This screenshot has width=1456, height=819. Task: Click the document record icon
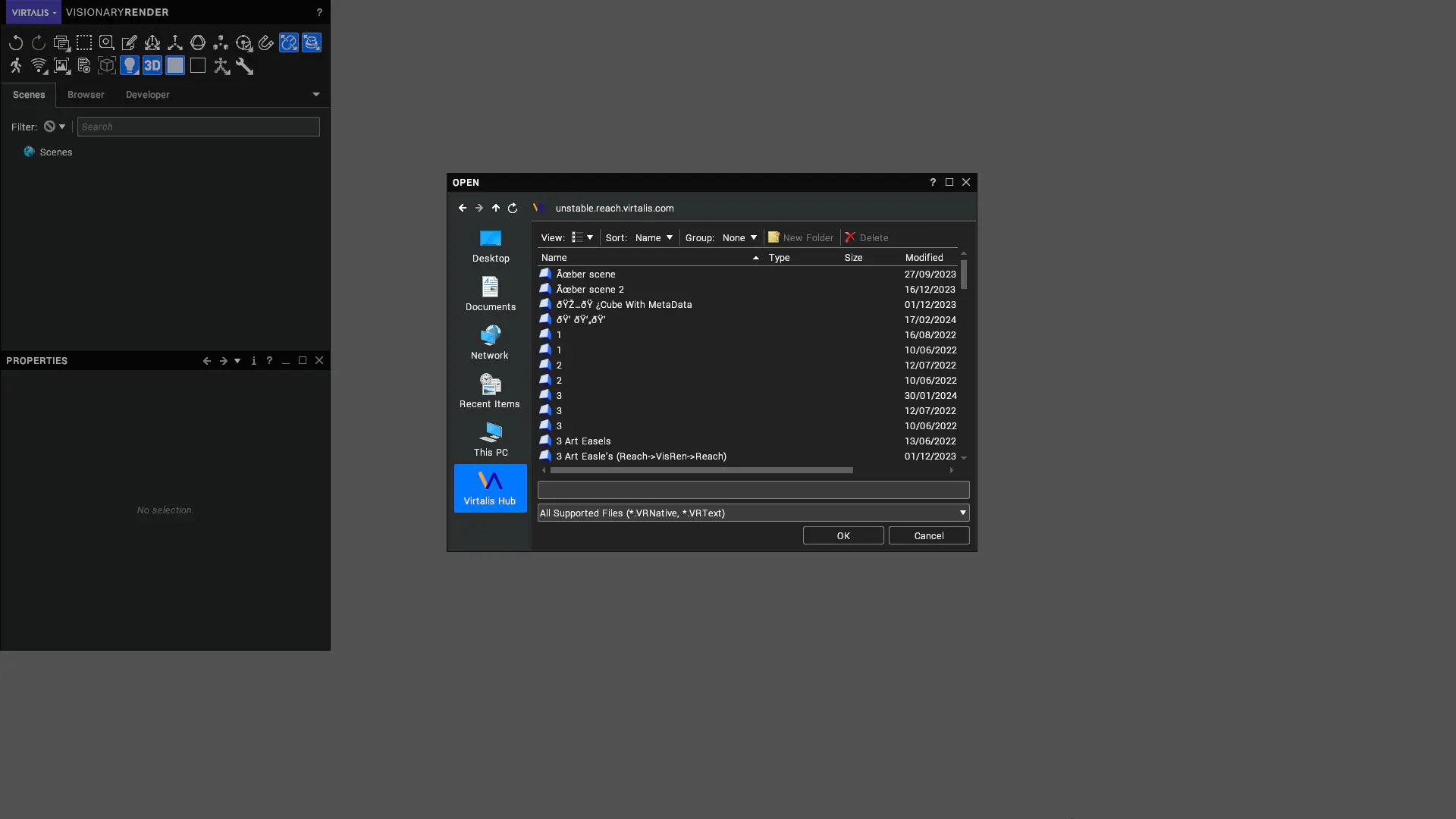tap(84, 66)
